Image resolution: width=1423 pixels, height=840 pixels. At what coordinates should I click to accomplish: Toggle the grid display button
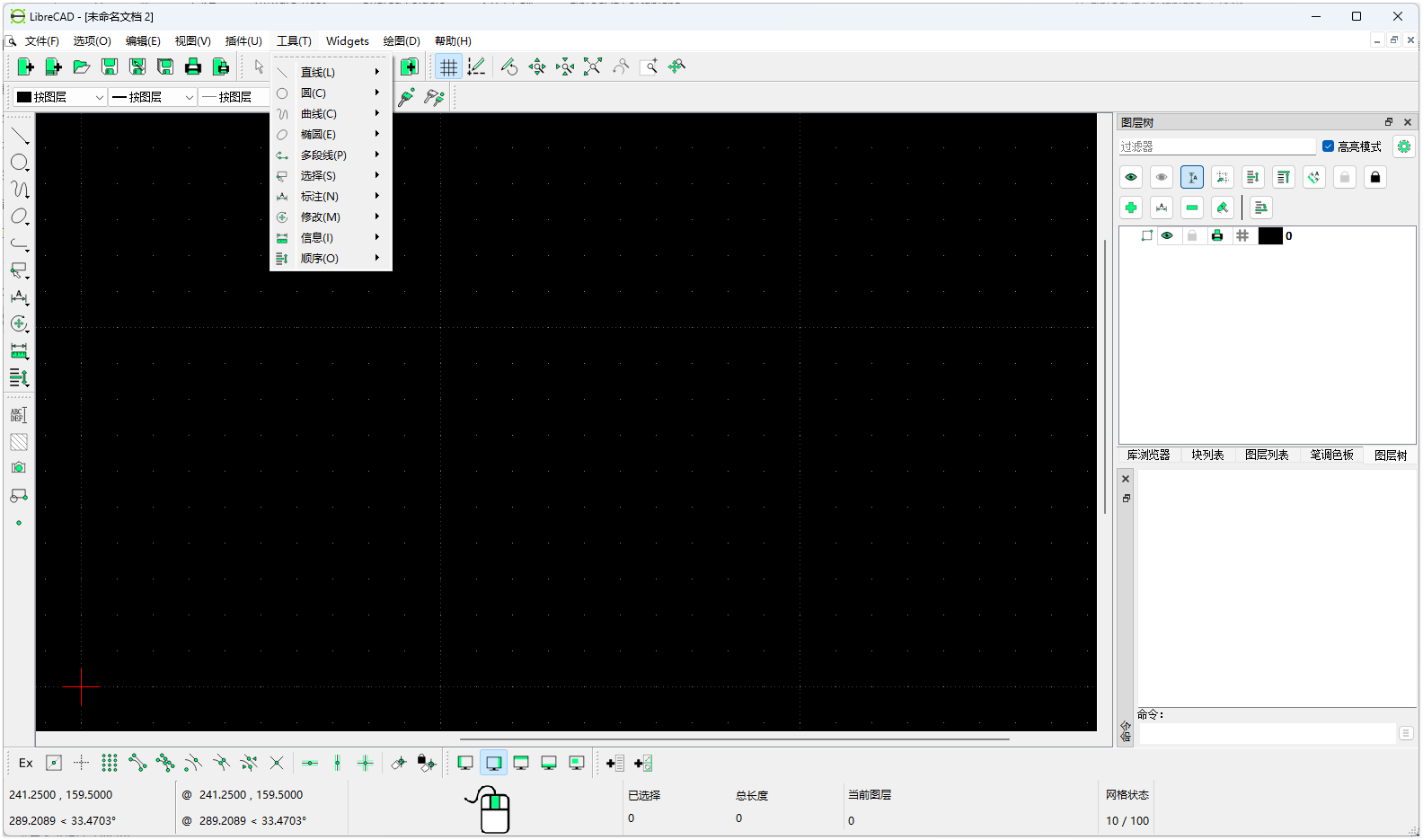coord(448,66)
